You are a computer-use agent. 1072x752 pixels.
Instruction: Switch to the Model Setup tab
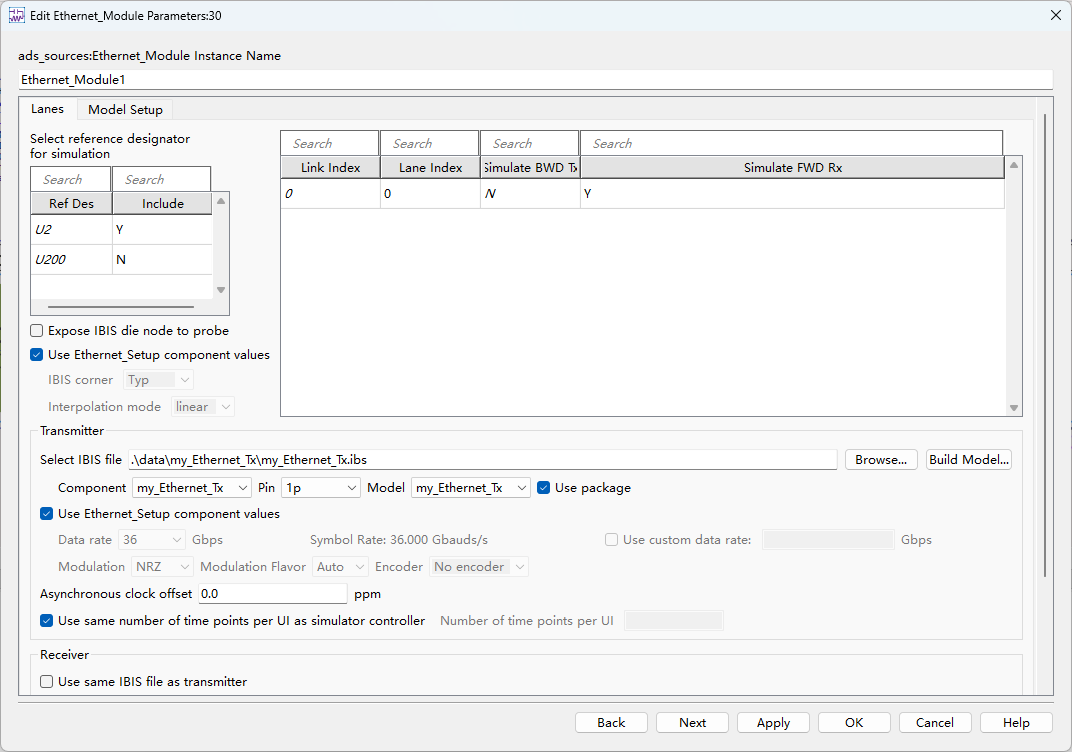tap(125, 109)
